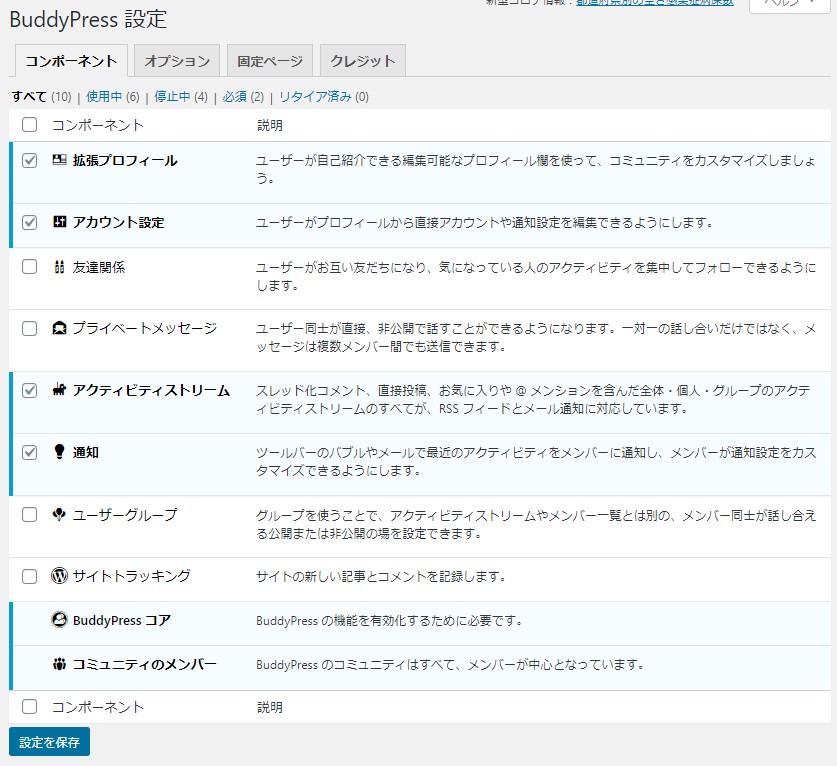Open the ヘルプ dropdown panel

[x=789, y=6]
